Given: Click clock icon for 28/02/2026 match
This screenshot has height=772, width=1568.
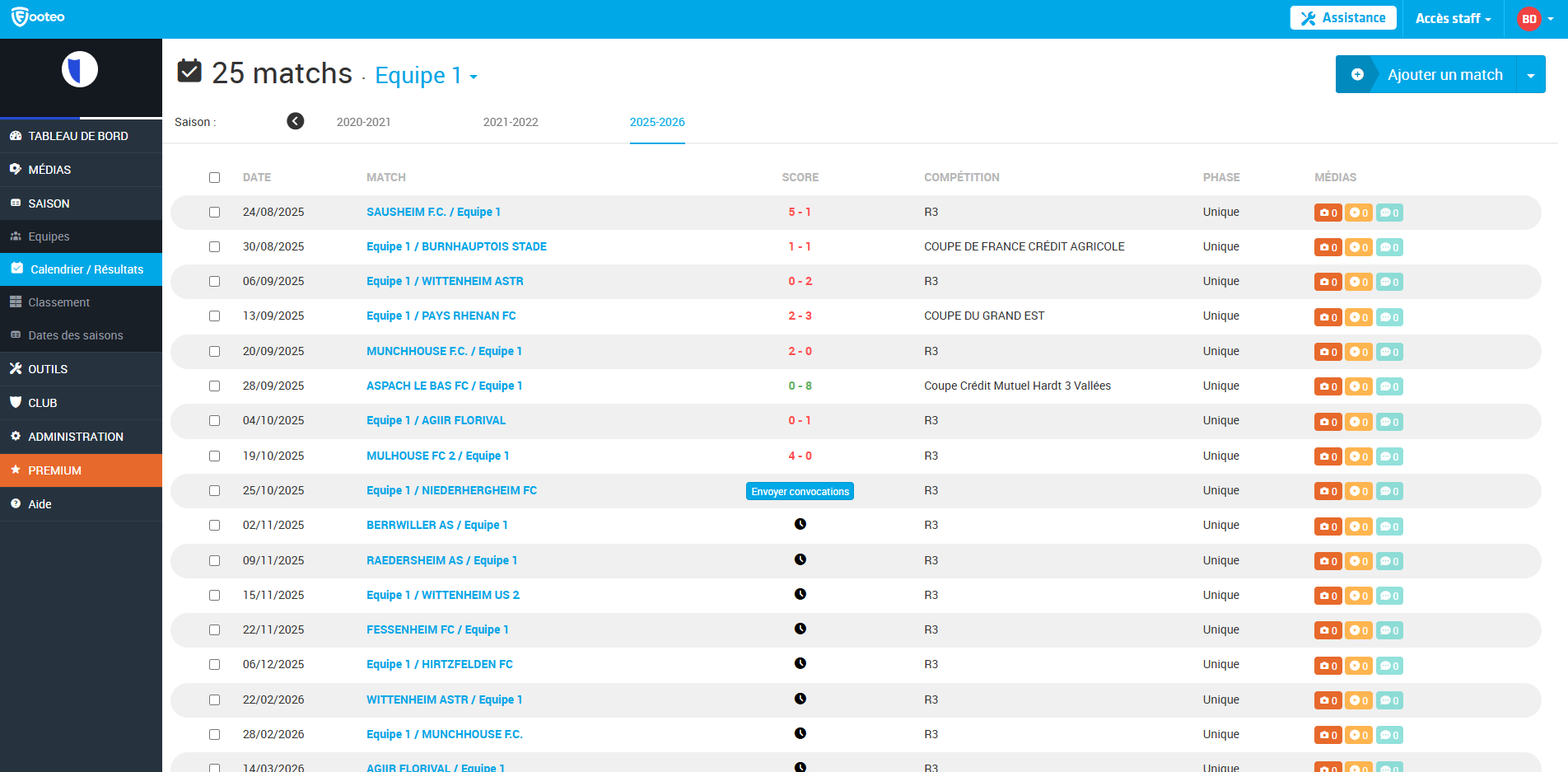Looking at the screenshot, I should (x=800, y=733).
